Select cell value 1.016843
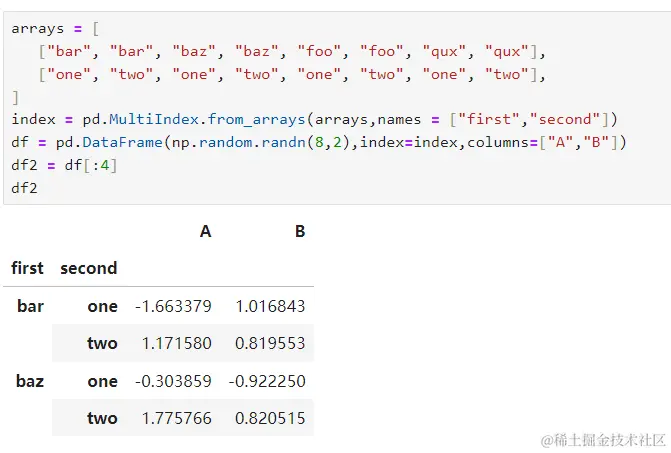671x453 pixels. [x=270, y=306]
